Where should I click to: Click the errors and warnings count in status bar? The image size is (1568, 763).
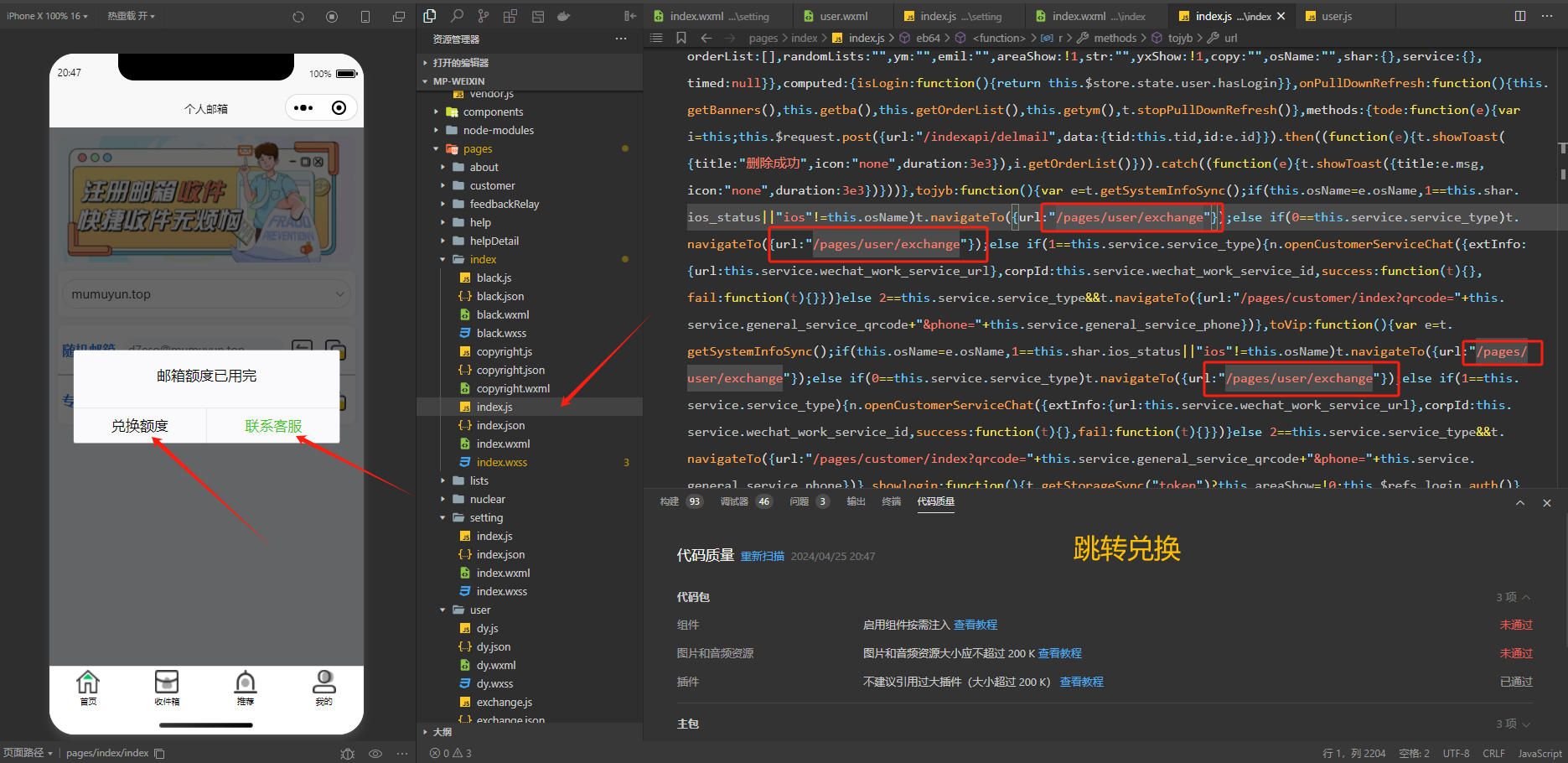[x=450, y=753]
